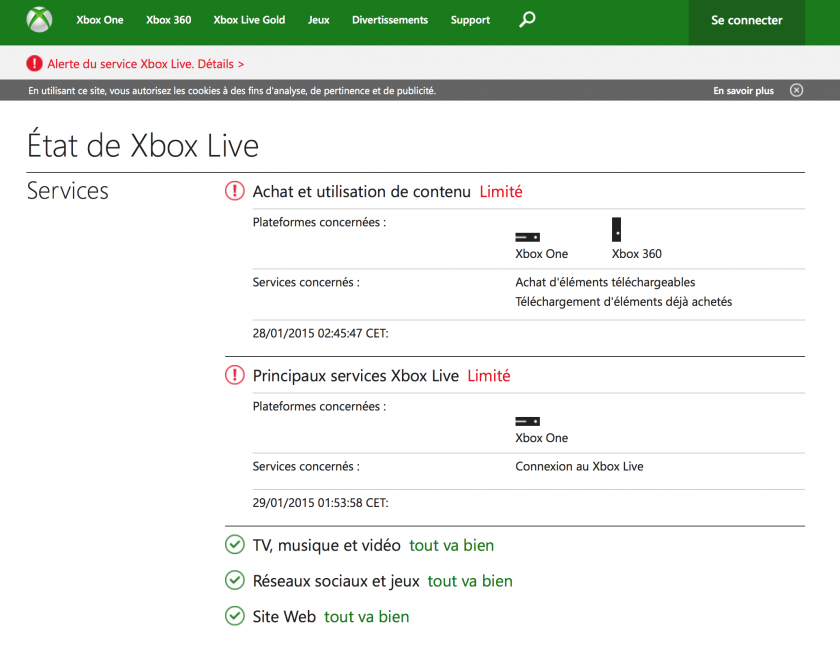Open the search magnifier icon

point(527,19)
